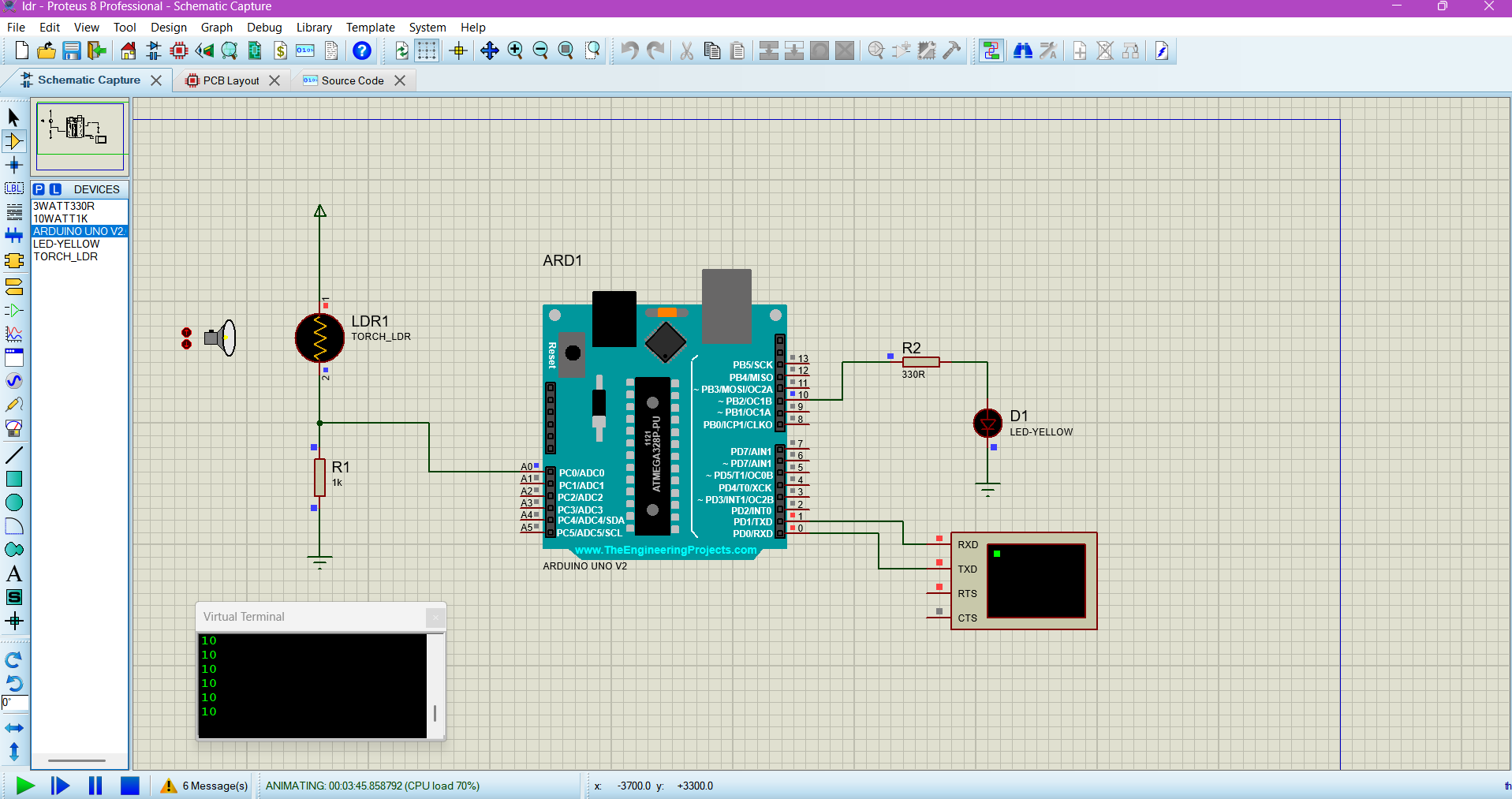The image size is (1512, 799).
Task: Click the Save project icon
Action: tap(72, 51)
